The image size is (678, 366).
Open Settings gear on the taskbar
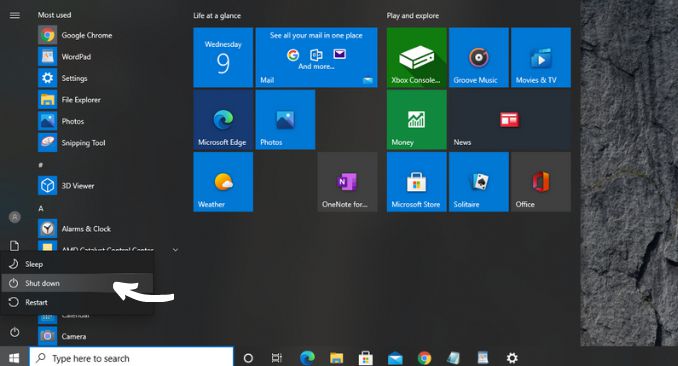pos(512,358)
